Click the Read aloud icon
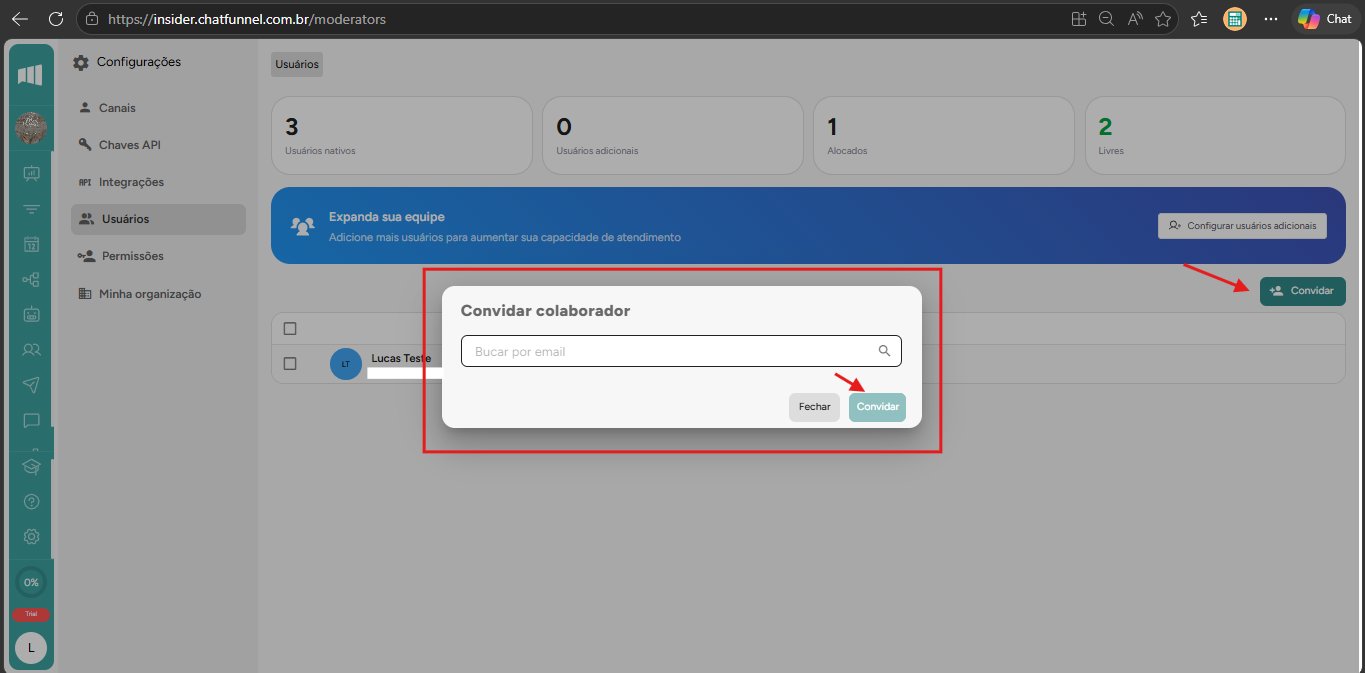Screen dimensions: 1365x673 coord(1135,18)
